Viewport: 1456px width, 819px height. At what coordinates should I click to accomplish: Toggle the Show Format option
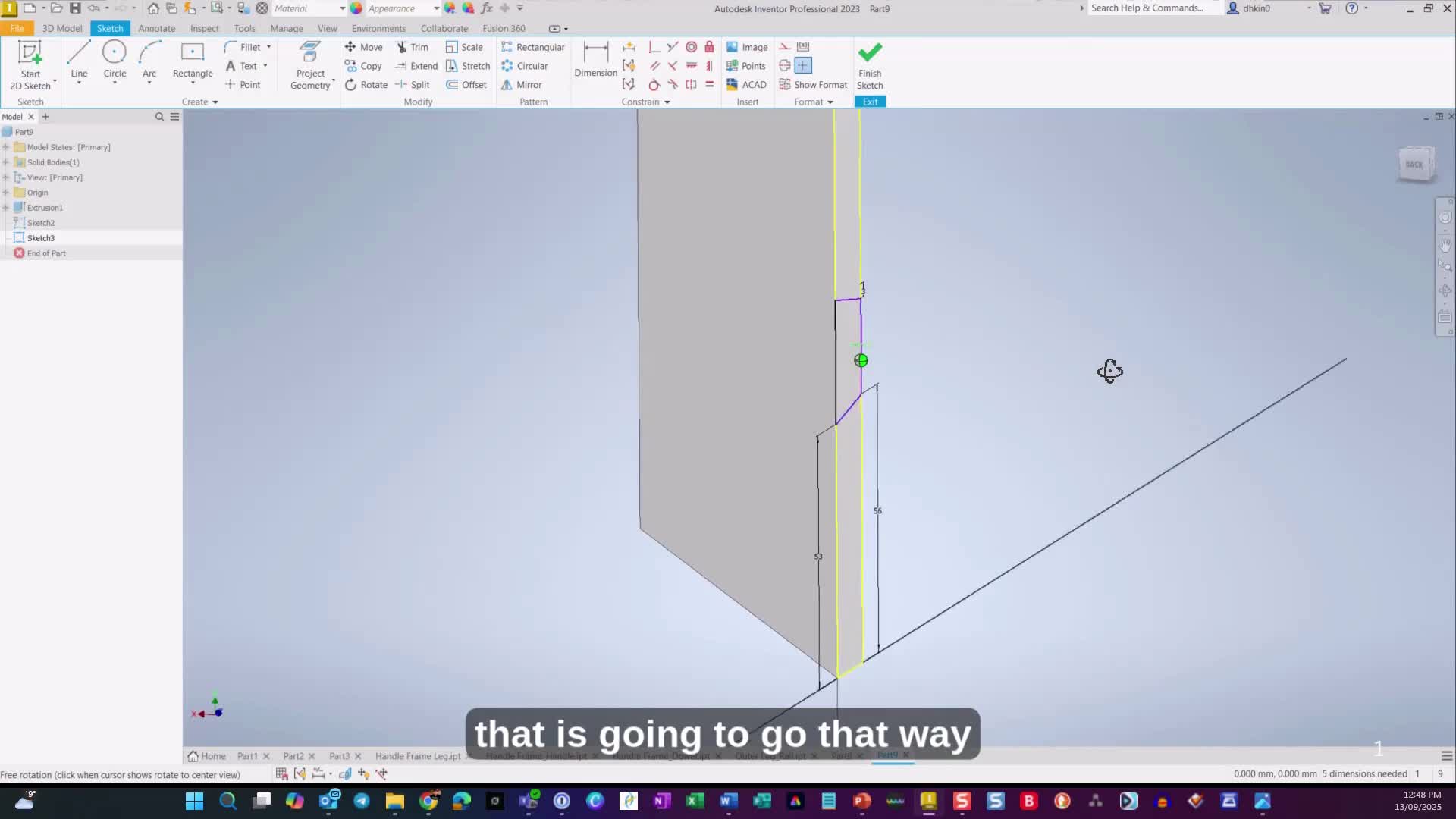tap(812, 85)
